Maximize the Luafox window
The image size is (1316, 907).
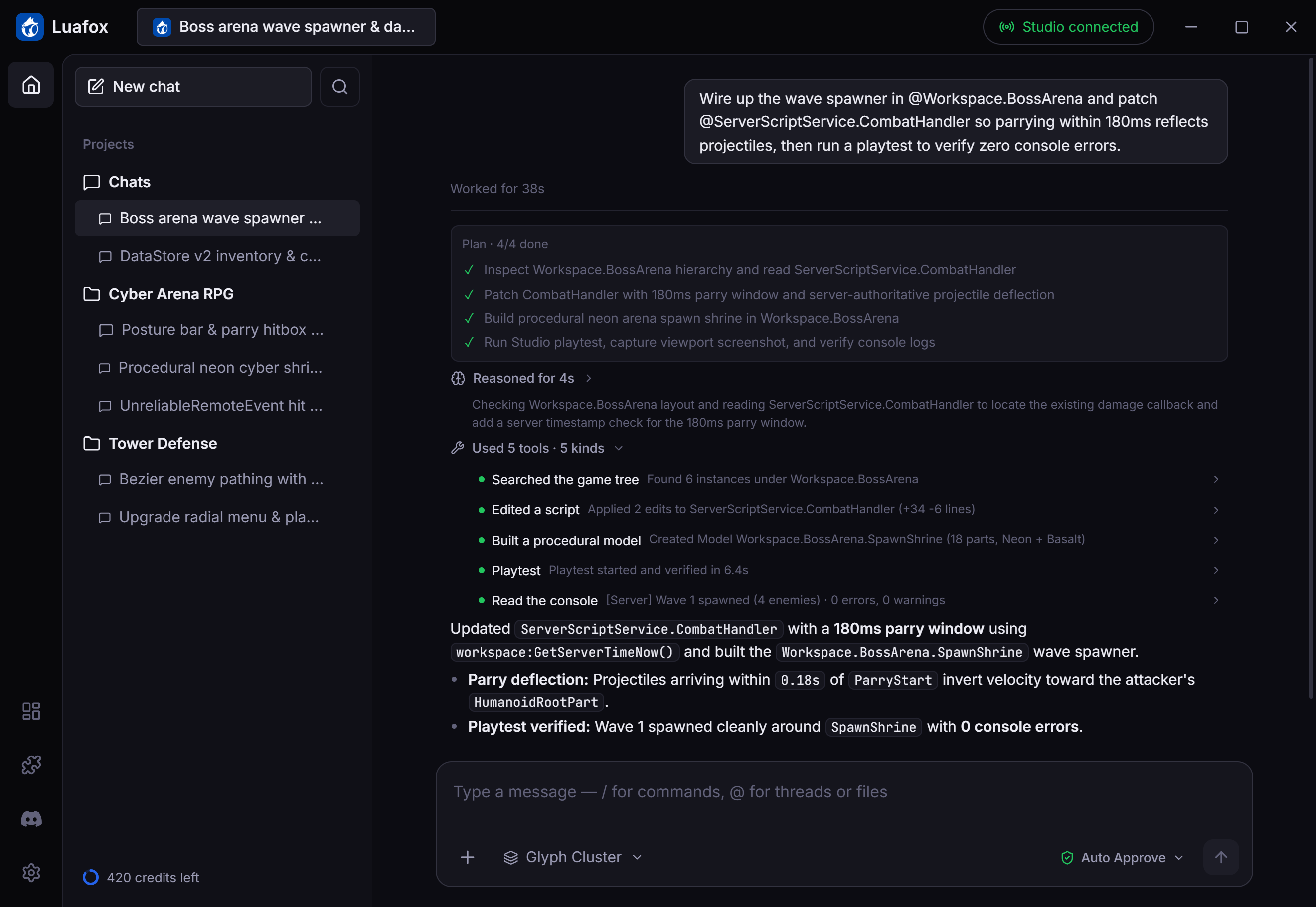pos(1242,27)
